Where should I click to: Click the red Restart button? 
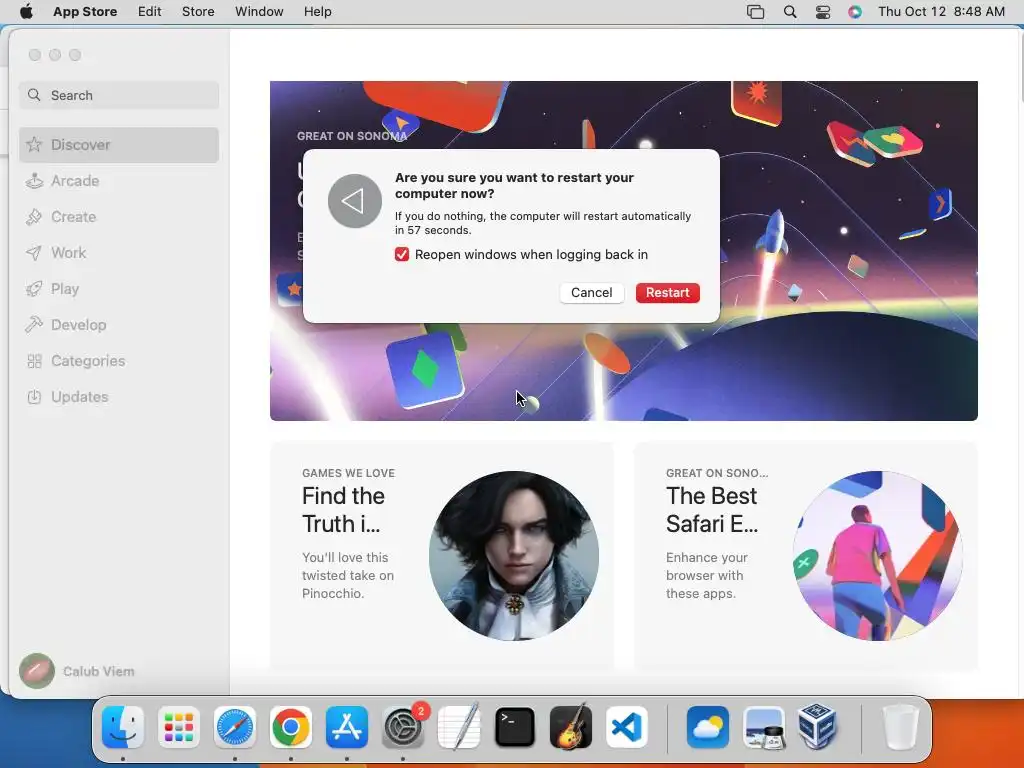point(667,293)
